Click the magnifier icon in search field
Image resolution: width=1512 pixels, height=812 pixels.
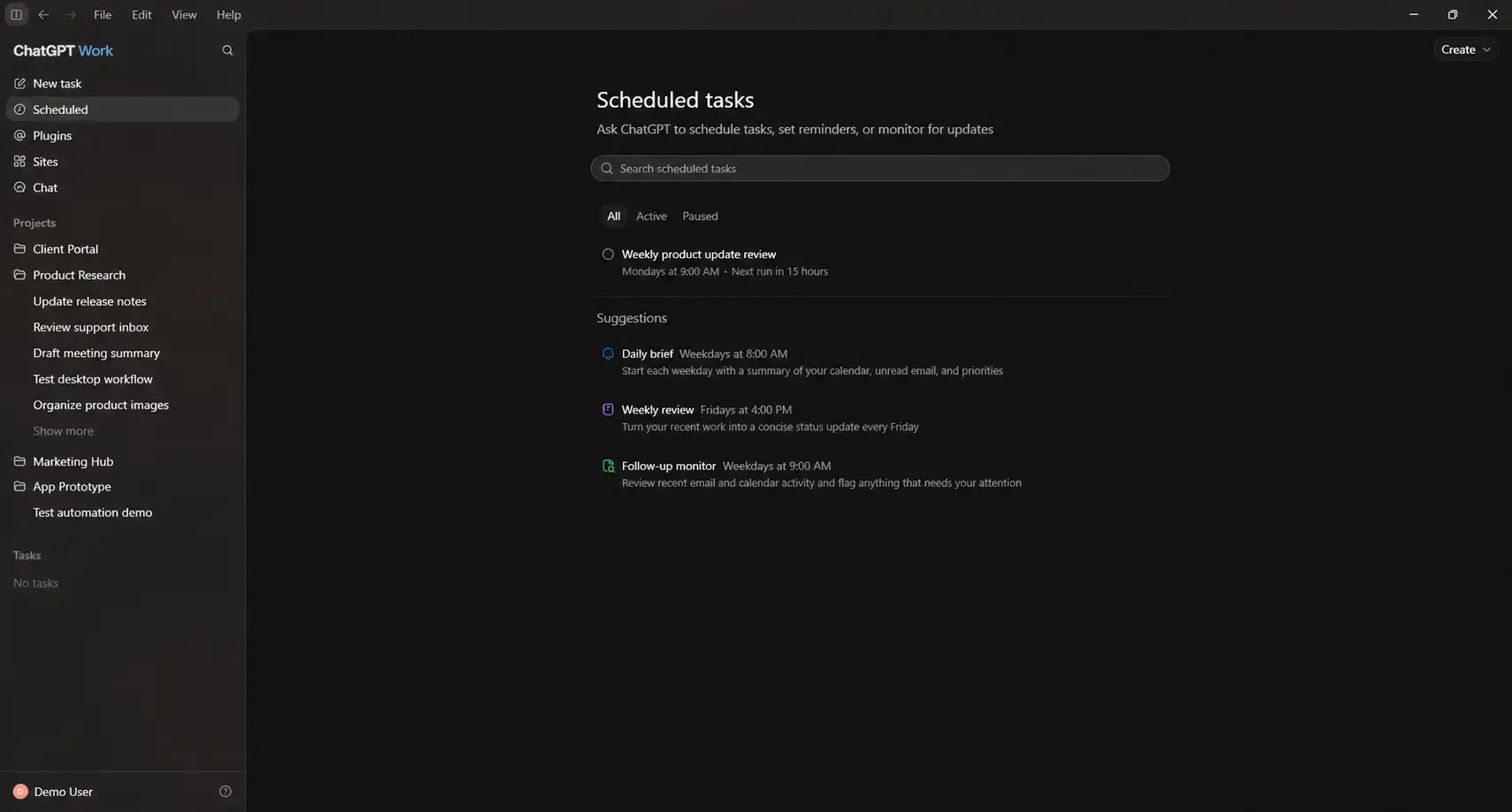point(607,169)
